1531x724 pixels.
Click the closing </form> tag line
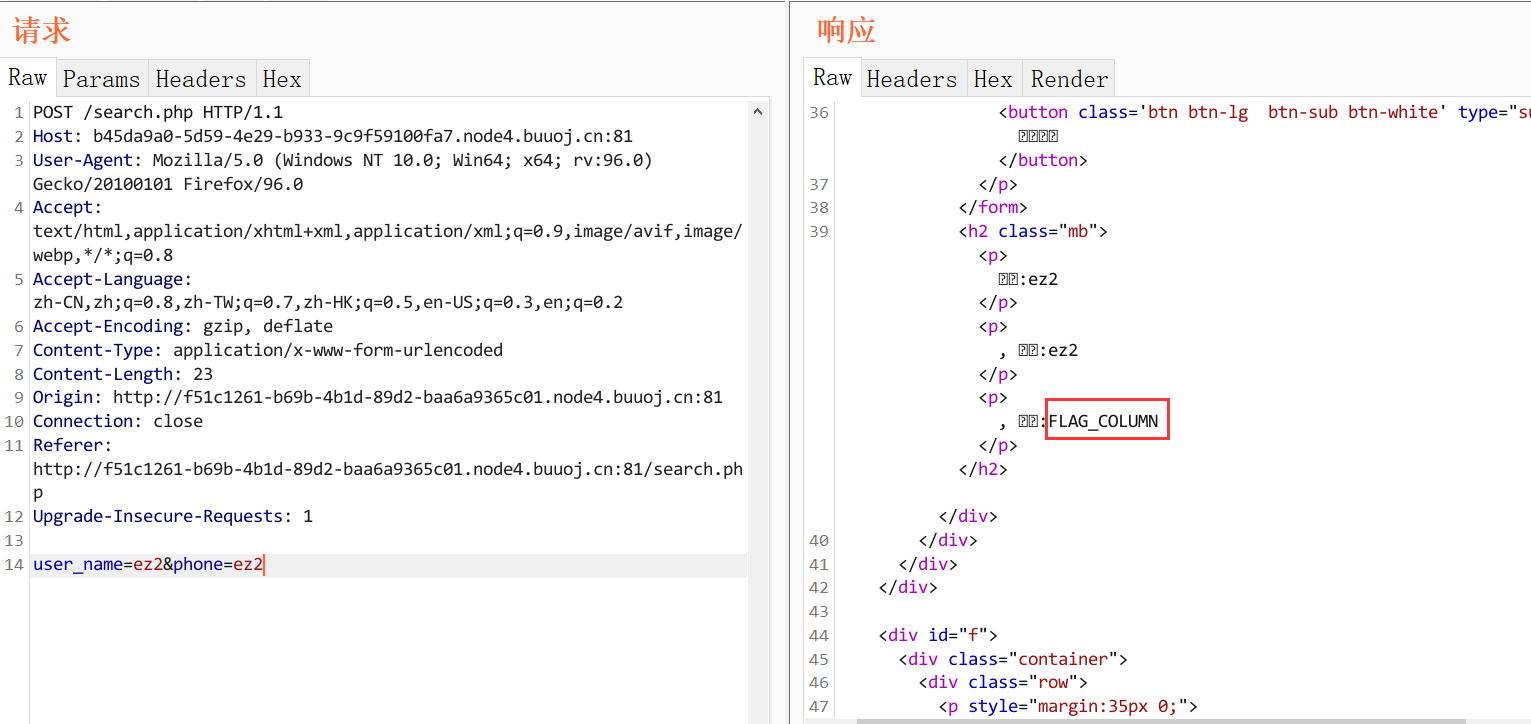[x=993, y=207]
